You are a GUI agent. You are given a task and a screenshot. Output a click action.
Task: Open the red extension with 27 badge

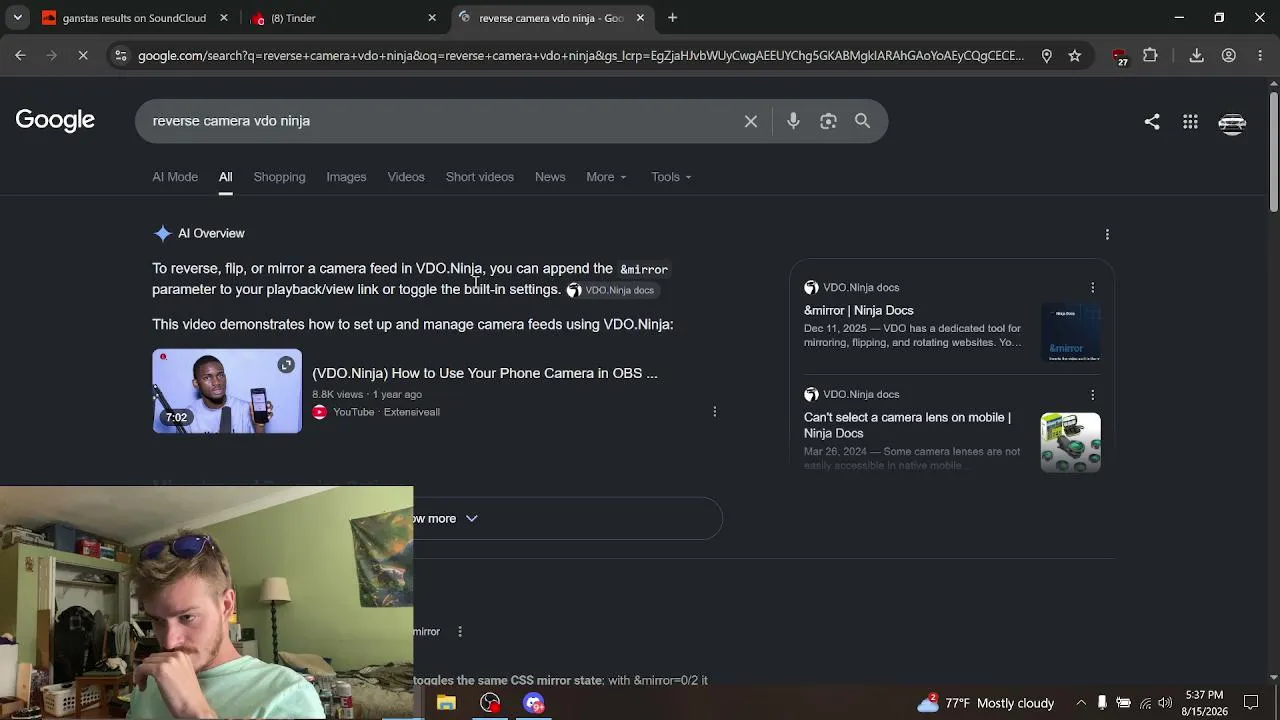click(1120, 56)
